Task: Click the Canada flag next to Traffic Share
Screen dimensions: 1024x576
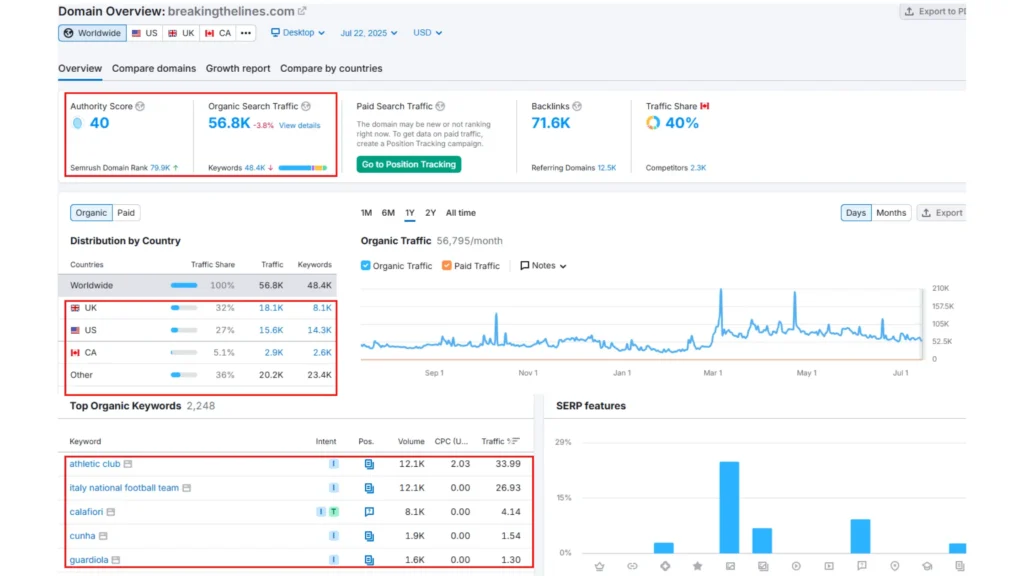Action: pyautogui.click(x=705, y=106)
